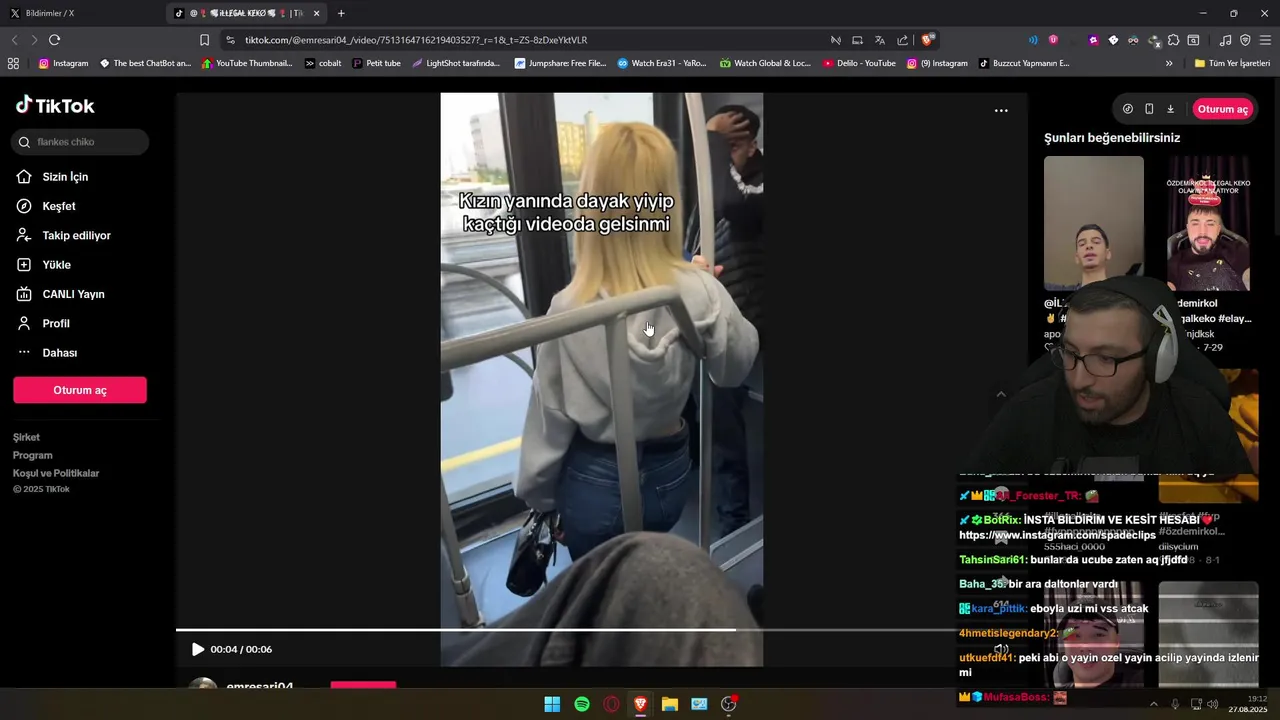1280x720 pixels.
Task: Open the LightShot bookmark
Action: coord(456,63)
